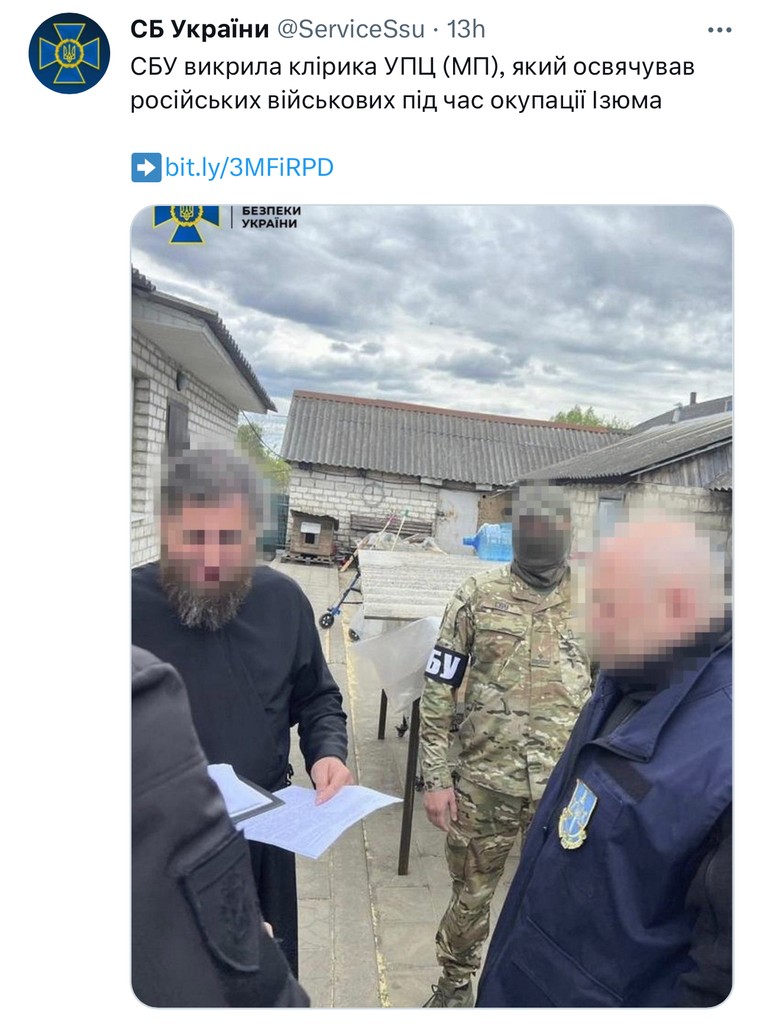Open the @ServiceSsu handle

point(351,29)
